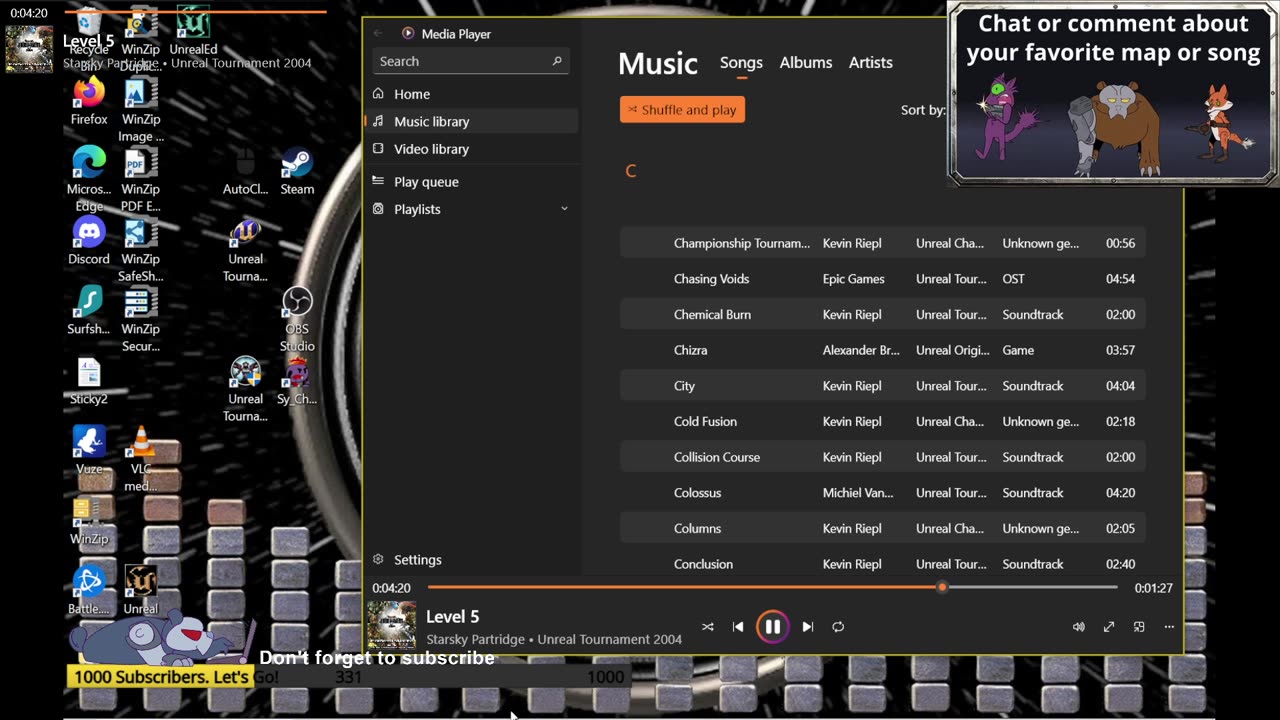Screen dimensions: 1280x720
Task: Select the Chemical Burn song
Action: 882,314
